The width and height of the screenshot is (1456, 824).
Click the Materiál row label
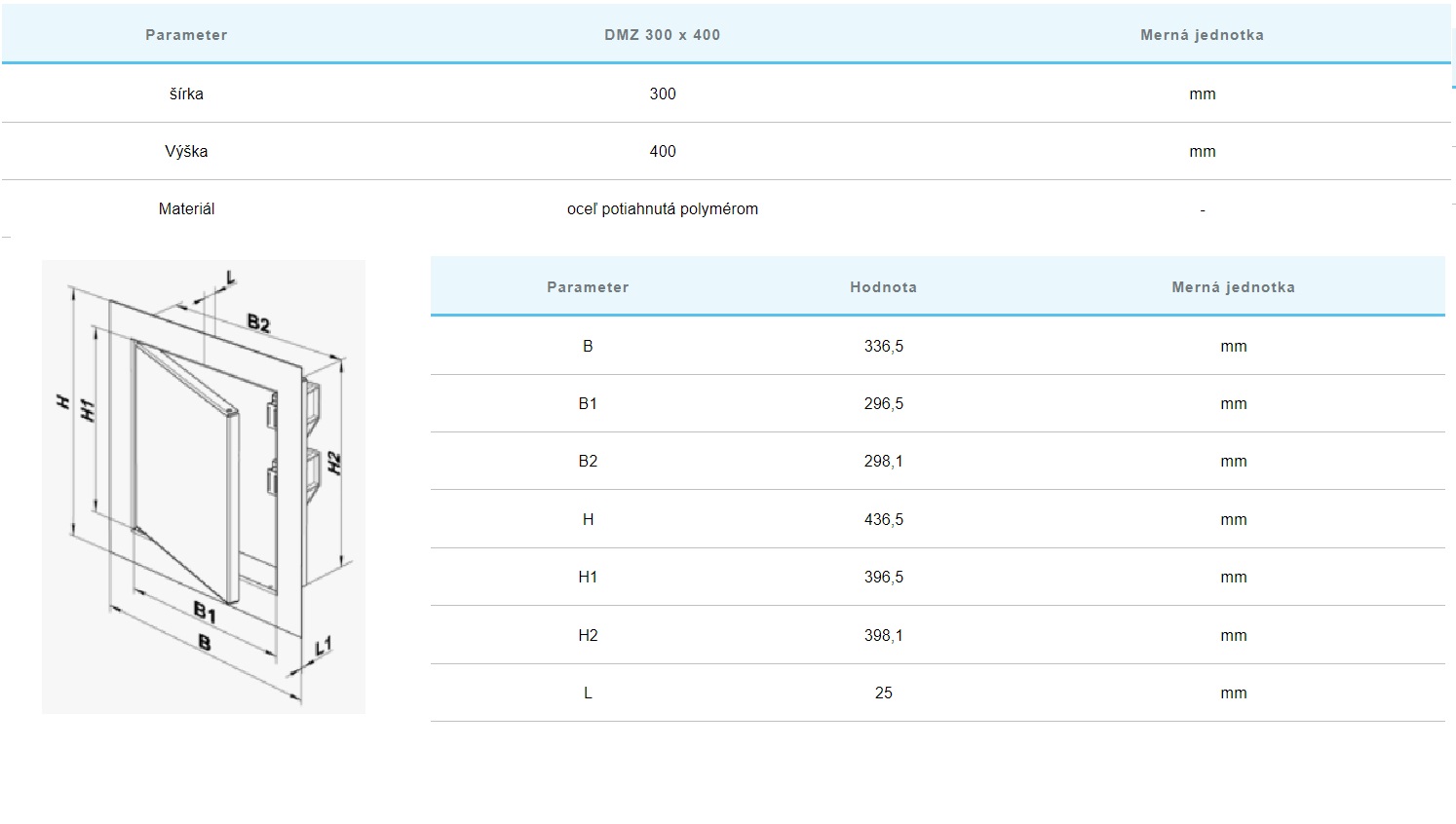pyautogui.click(x=186, y=209)
